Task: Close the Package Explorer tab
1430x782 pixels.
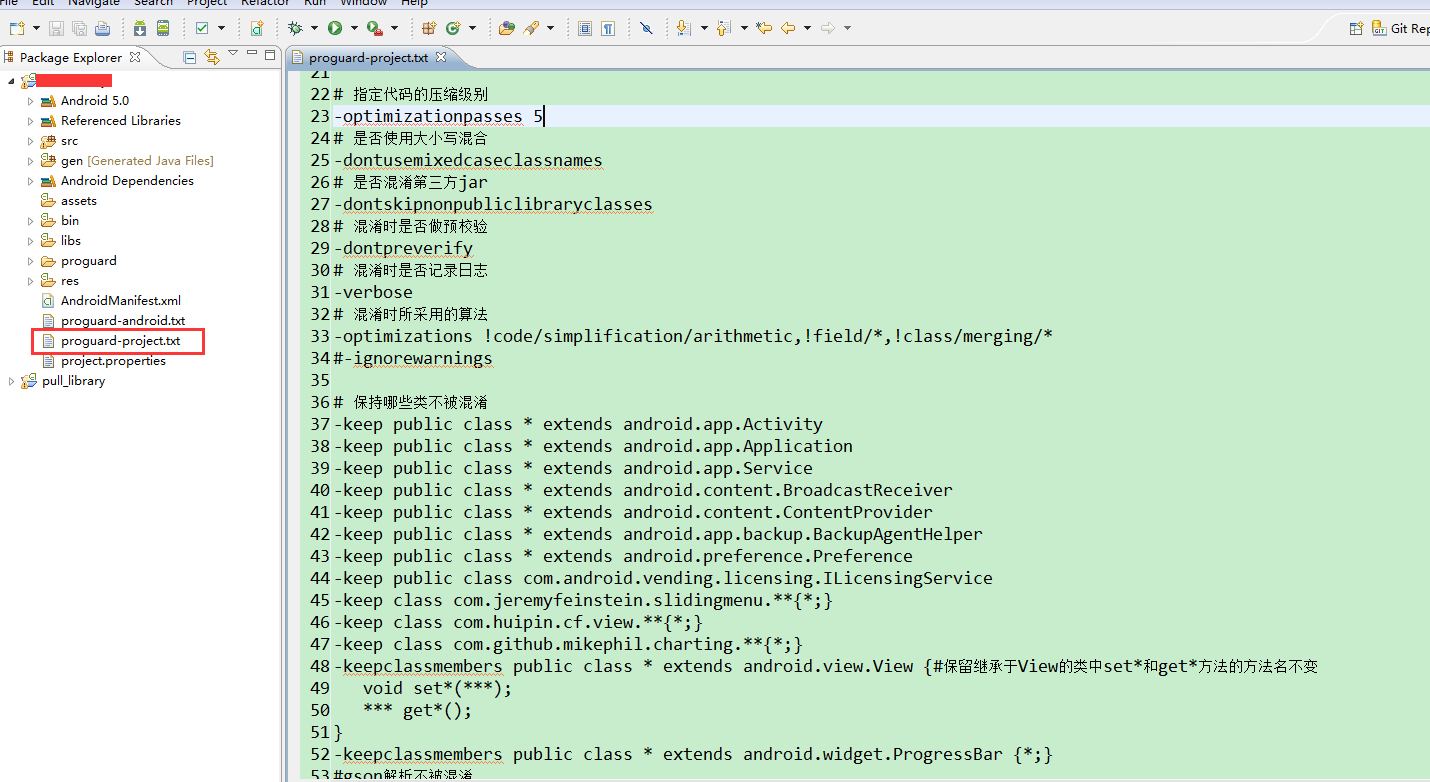Action: [x=135, y=57]
